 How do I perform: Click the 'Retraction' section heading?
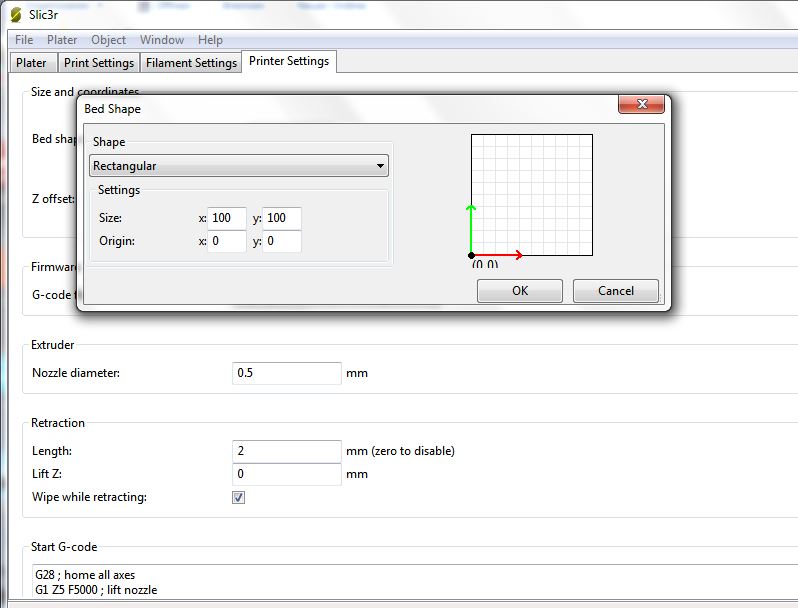click(x=58, y=423)
